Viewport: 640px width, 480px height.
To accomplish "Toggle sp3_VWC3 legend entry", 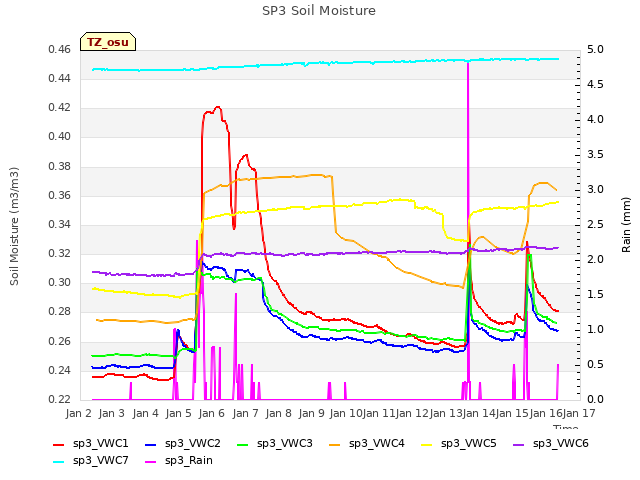I will click(275, 444).
